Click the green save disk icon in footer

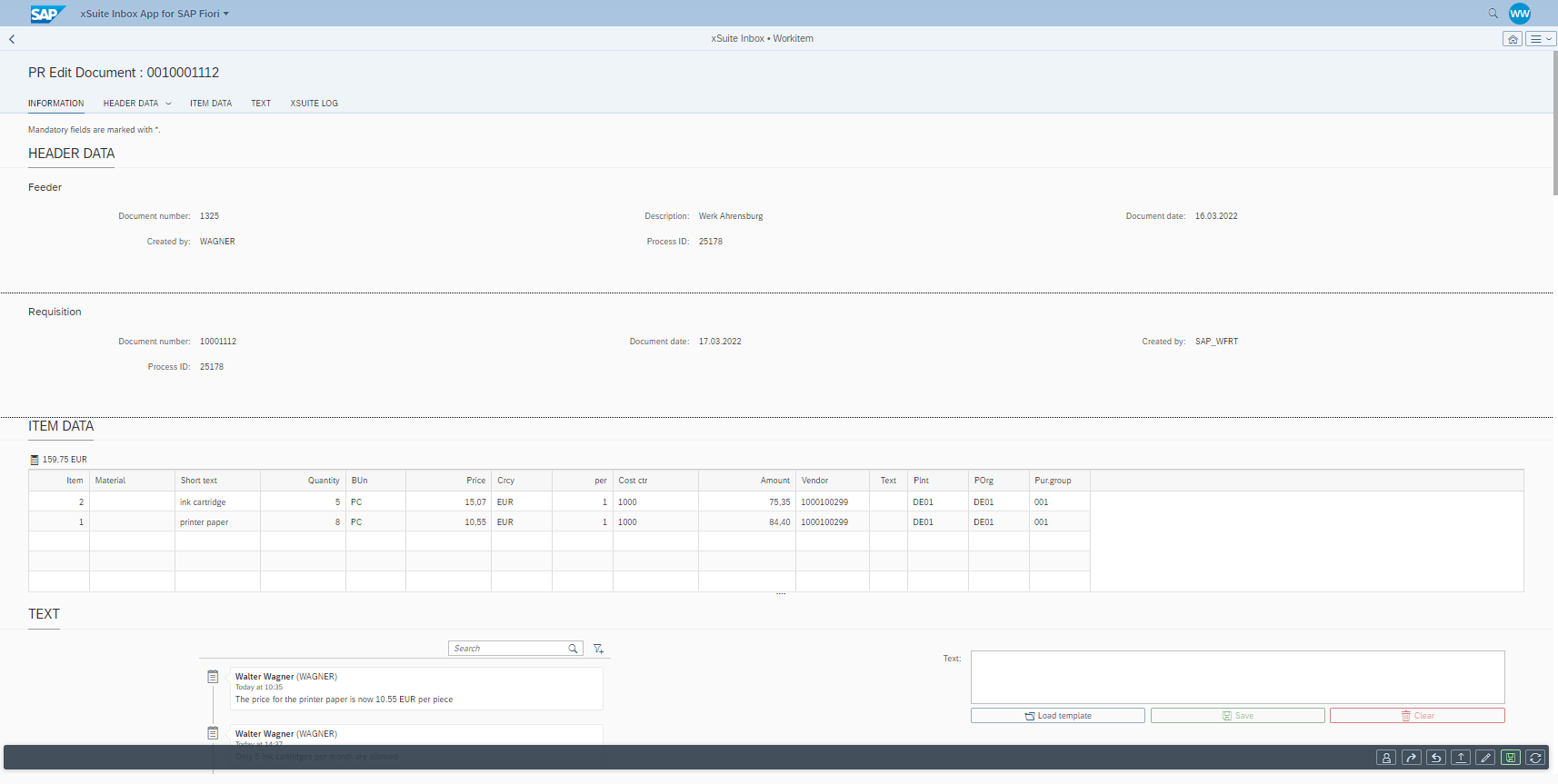click(x=1511, y=758)
